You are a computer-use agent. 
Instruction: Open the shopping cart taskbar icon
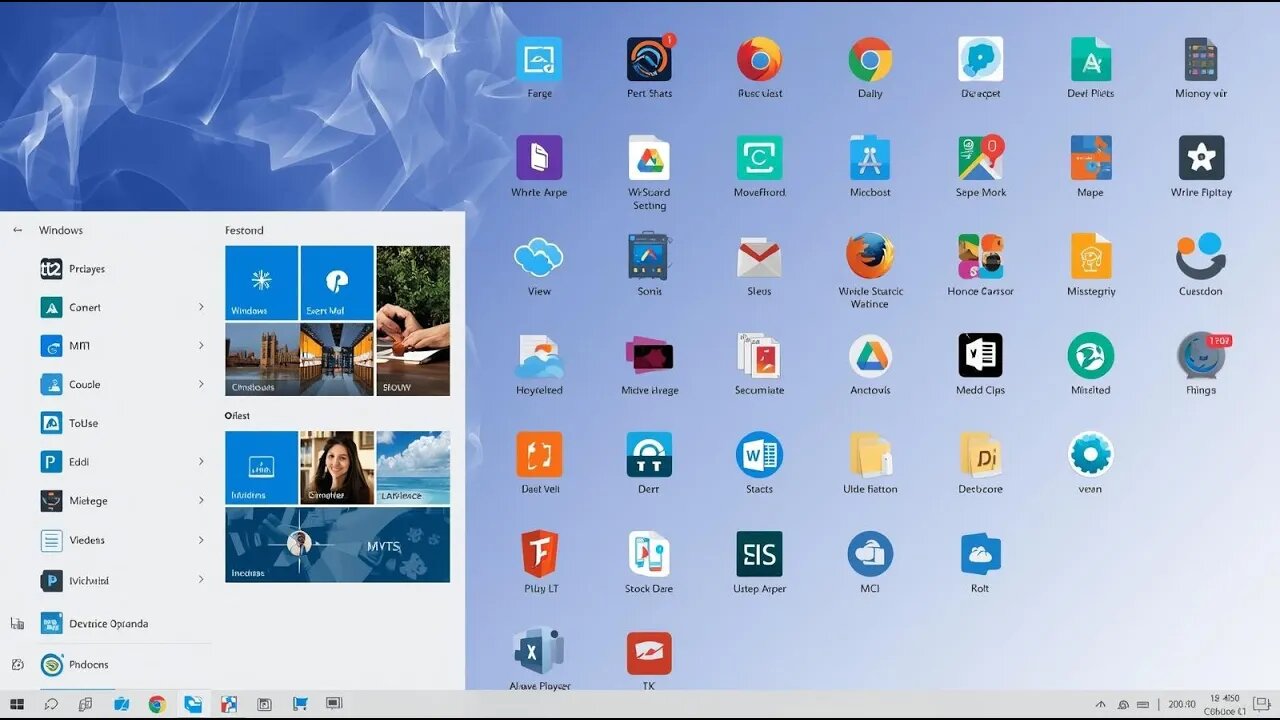299,705
